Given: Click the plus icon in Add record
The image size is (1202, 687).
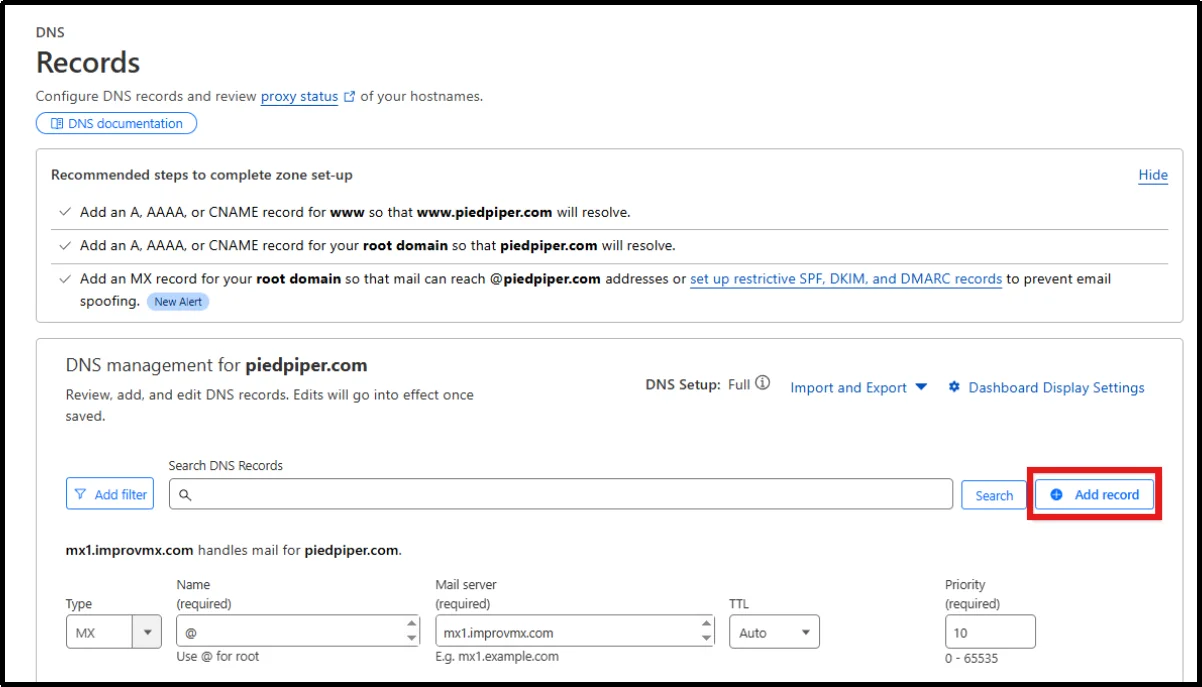Looking at the screenshot, I should point(1057,494).
